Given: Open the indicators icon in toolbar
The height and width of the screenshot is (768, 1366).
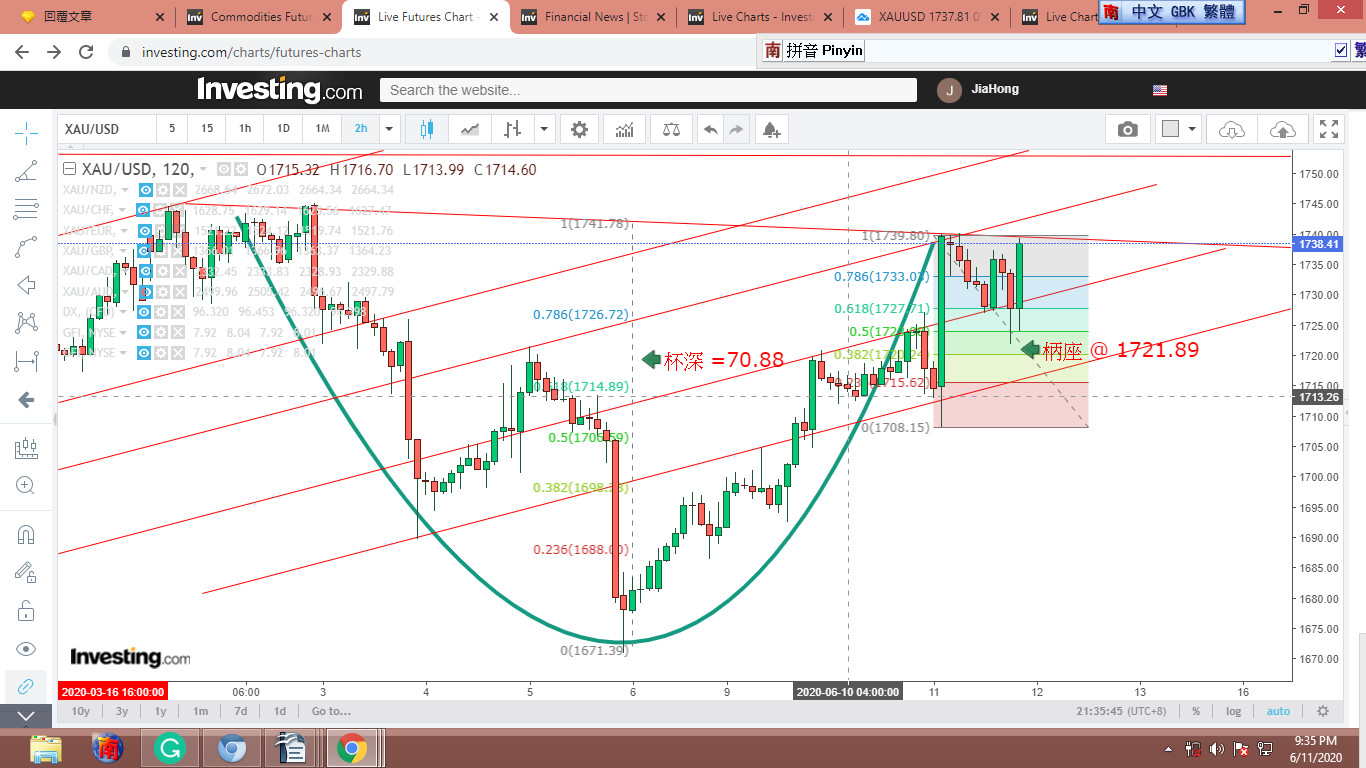Looking at the screenshot, I should click(x=624, y=129).
